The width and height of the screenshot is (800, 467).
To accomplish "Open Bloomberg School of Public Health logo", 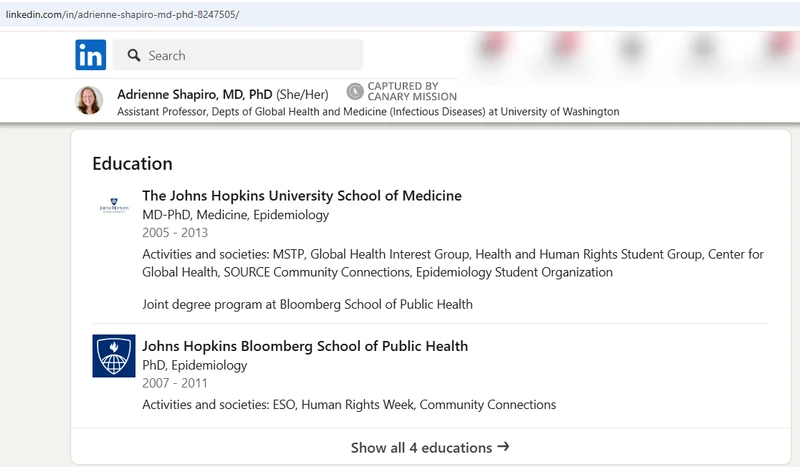I will [114, 356].
